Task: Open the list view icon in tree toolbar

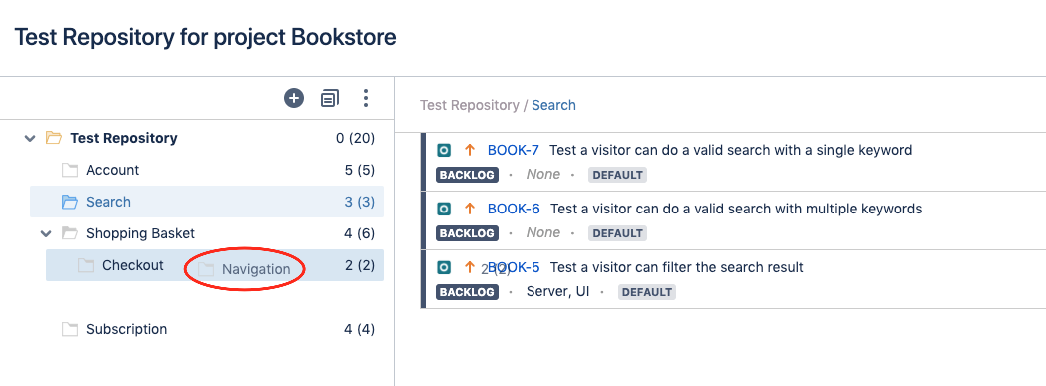Action: 330,99
